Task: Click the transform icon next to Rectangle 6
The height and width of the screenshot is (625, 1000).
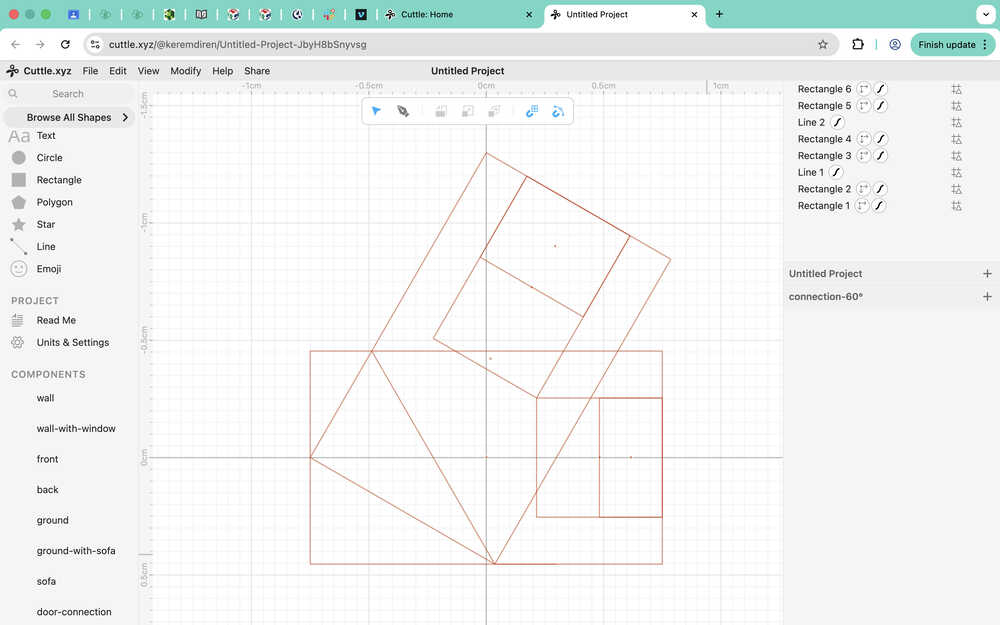Action: (864, 89)
